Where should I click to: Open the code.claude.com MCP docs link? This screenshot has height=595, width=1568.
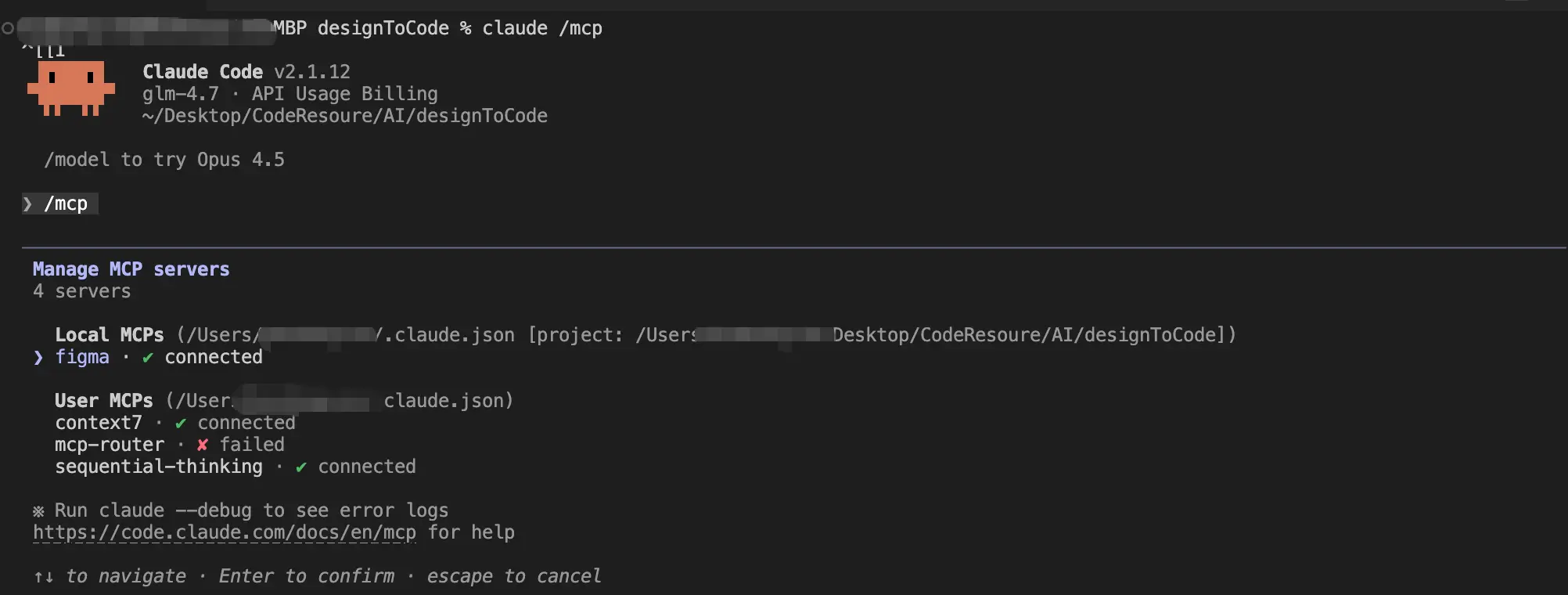point(225,532)
